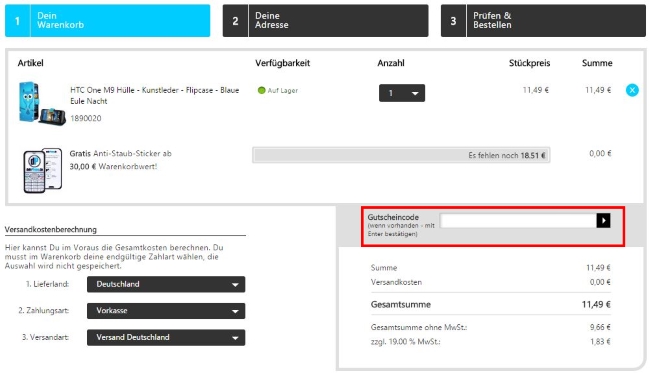Click the Stückpreis column header

pos(529,63)
